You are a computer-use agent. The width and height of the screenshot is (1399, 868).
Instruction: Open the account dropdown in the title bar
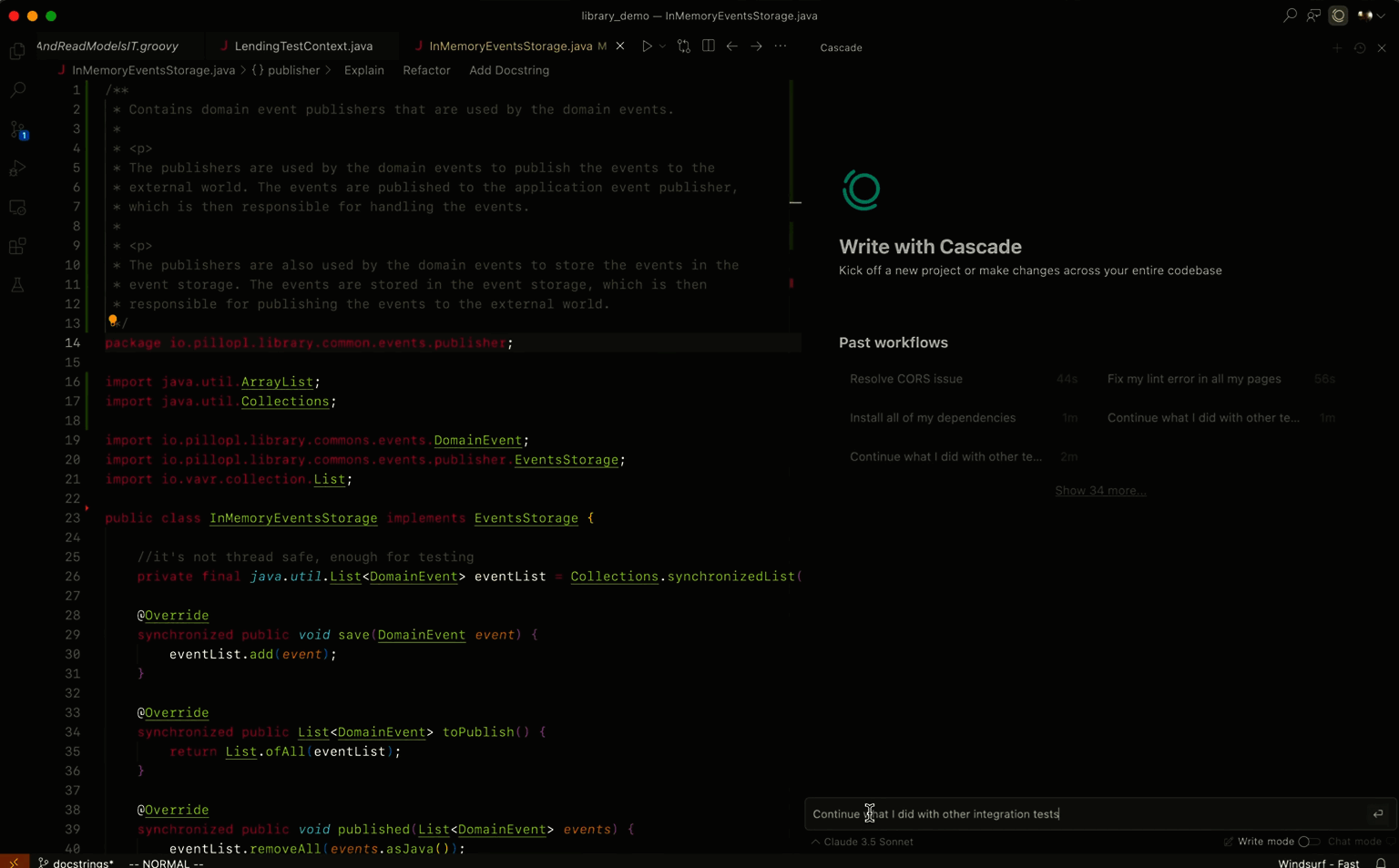coord(1370,15)
